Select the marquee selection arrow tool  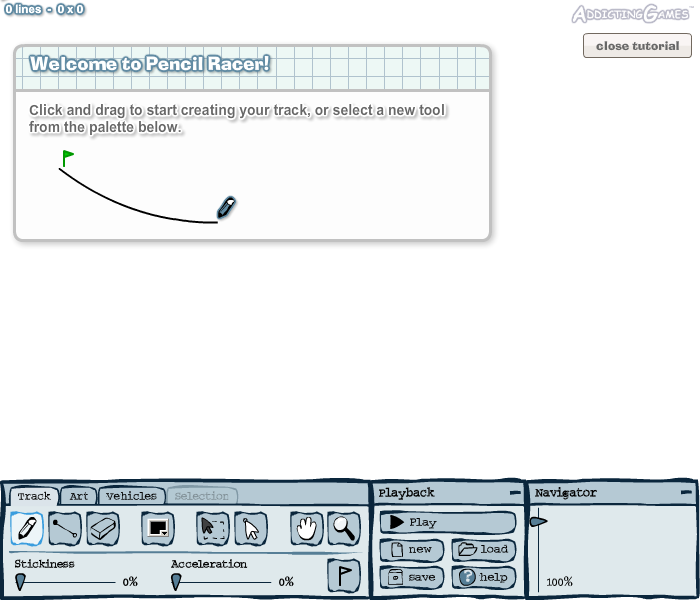click(213, 529)
